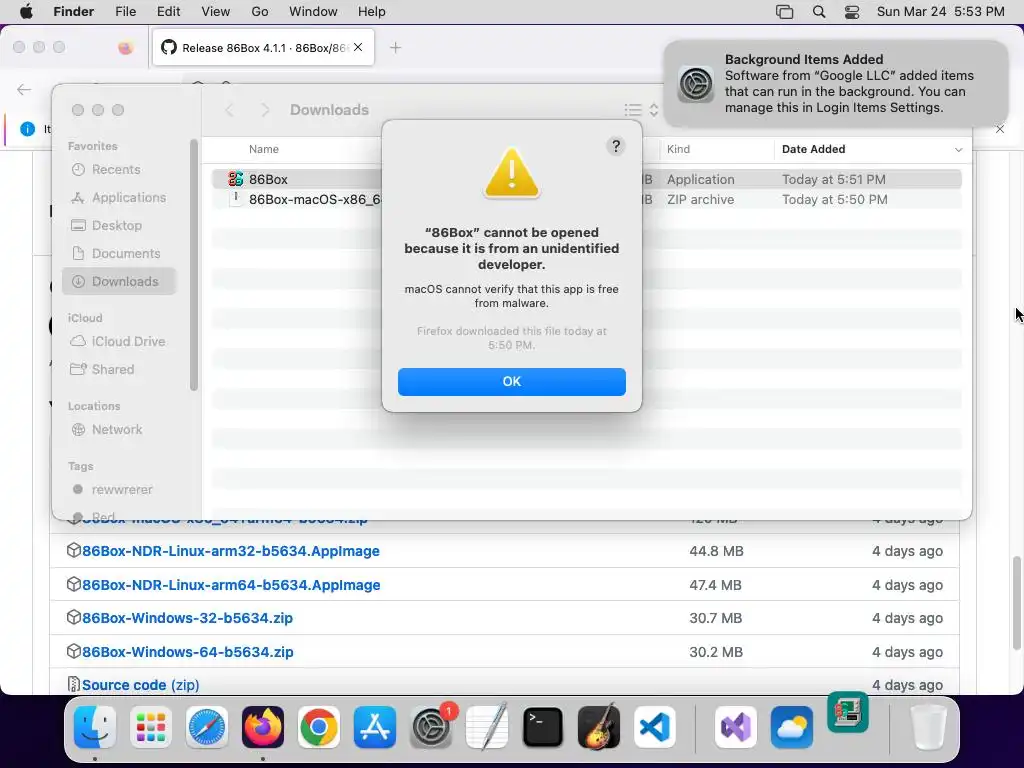Open the View menu

(216, 12)
